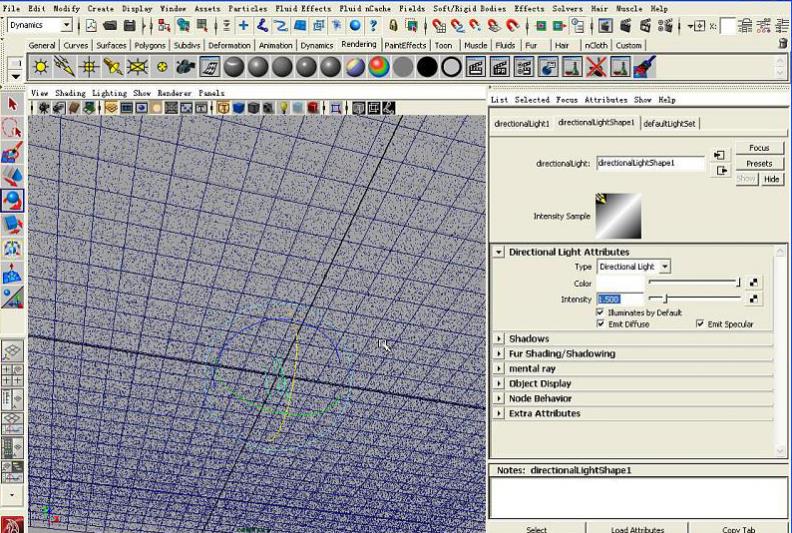Click the Focus button
Screen dimensions: 792x533
click(759, 148)
